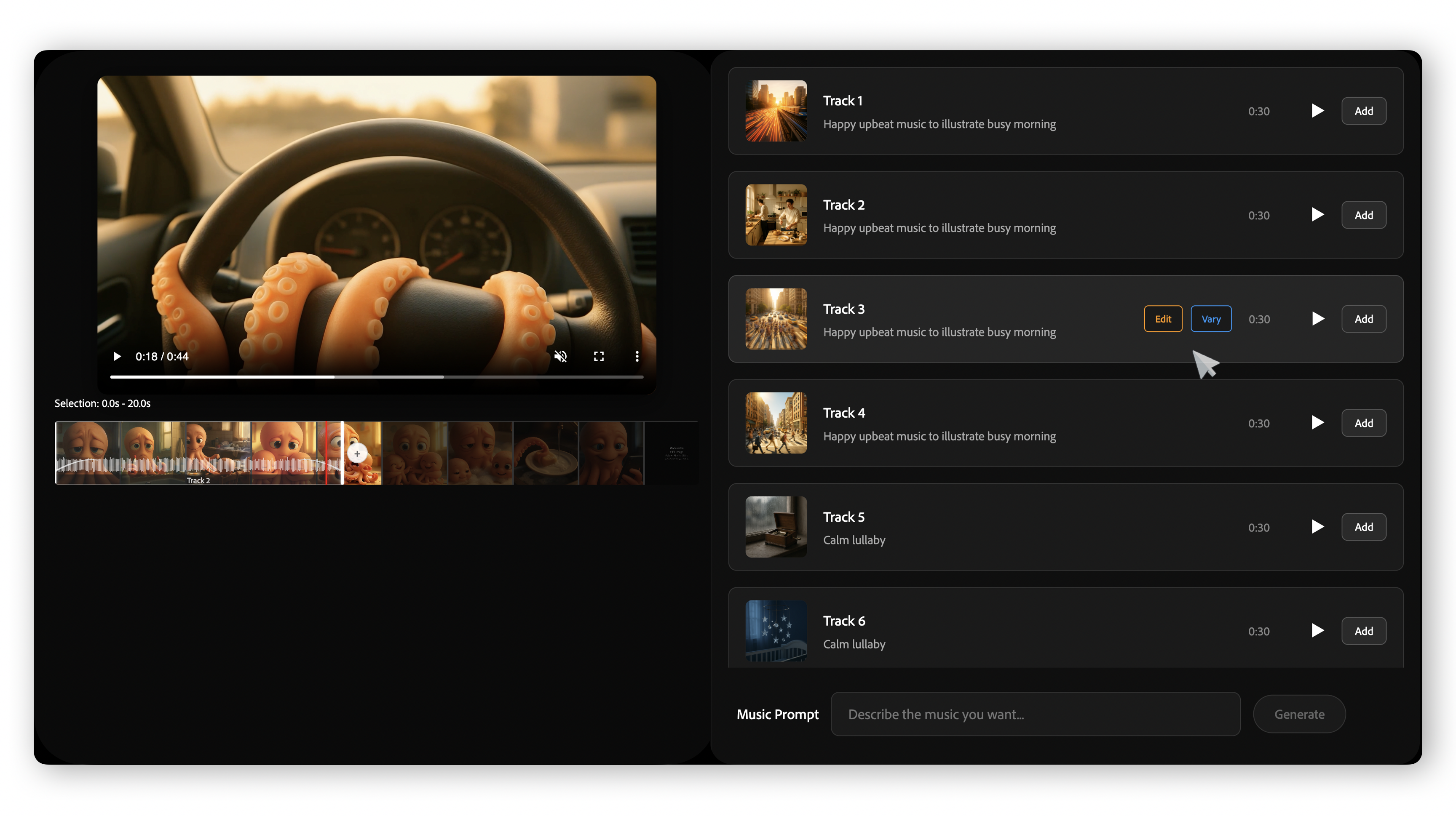Screen dimensions: 1456x816
Task: Add Track 1 to the video
Action: click(x=1363, y=111)
